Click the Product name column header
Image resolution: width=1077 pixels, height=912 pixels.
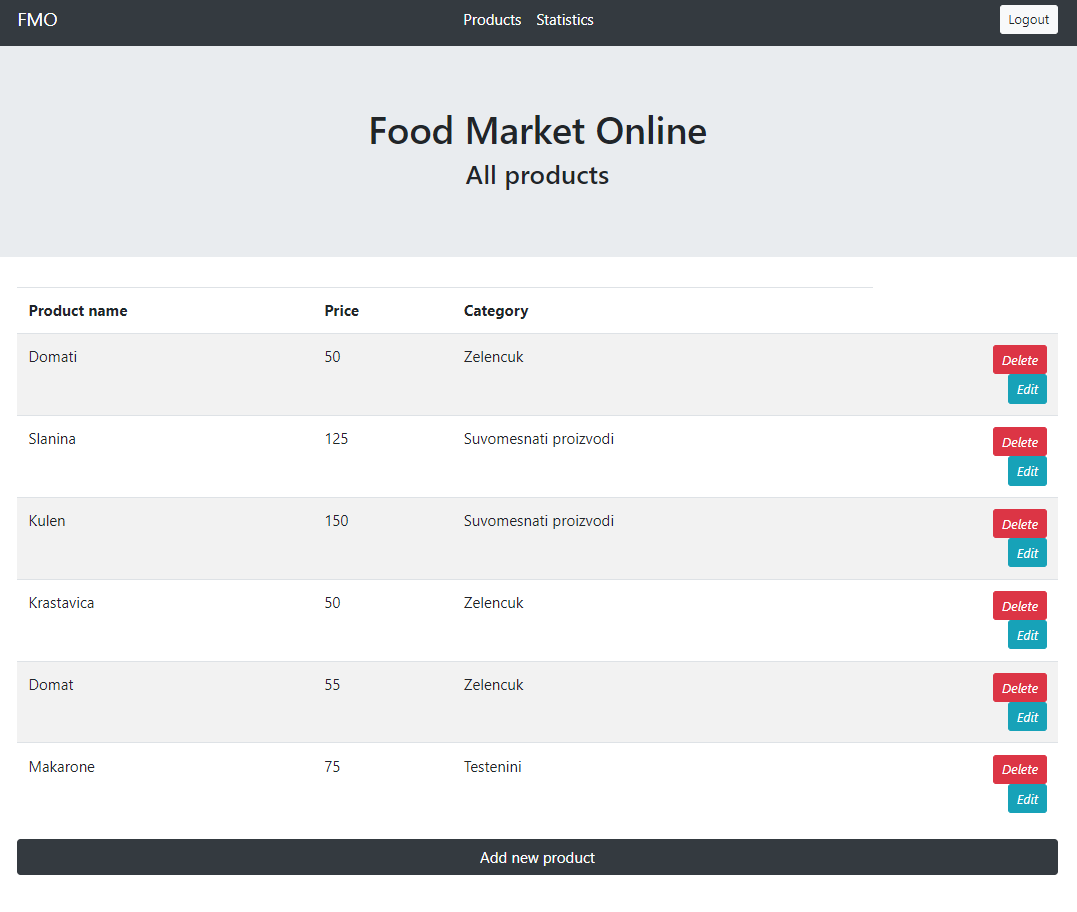78,311
